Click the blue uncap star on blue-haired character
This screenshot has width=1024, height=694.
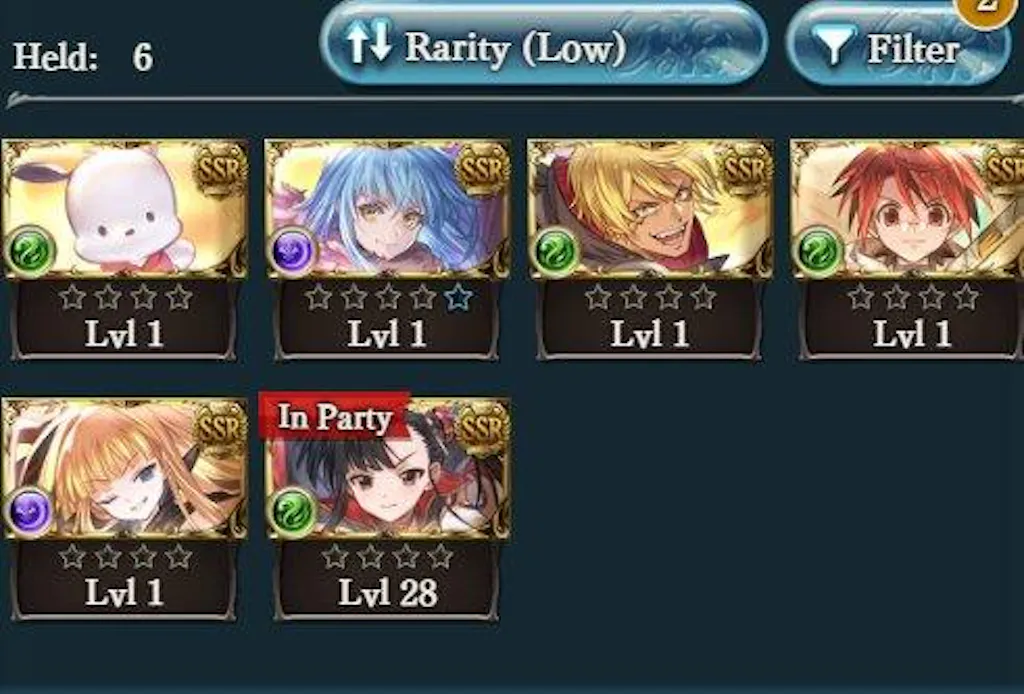pyautogui.click(x=458, y=298)
